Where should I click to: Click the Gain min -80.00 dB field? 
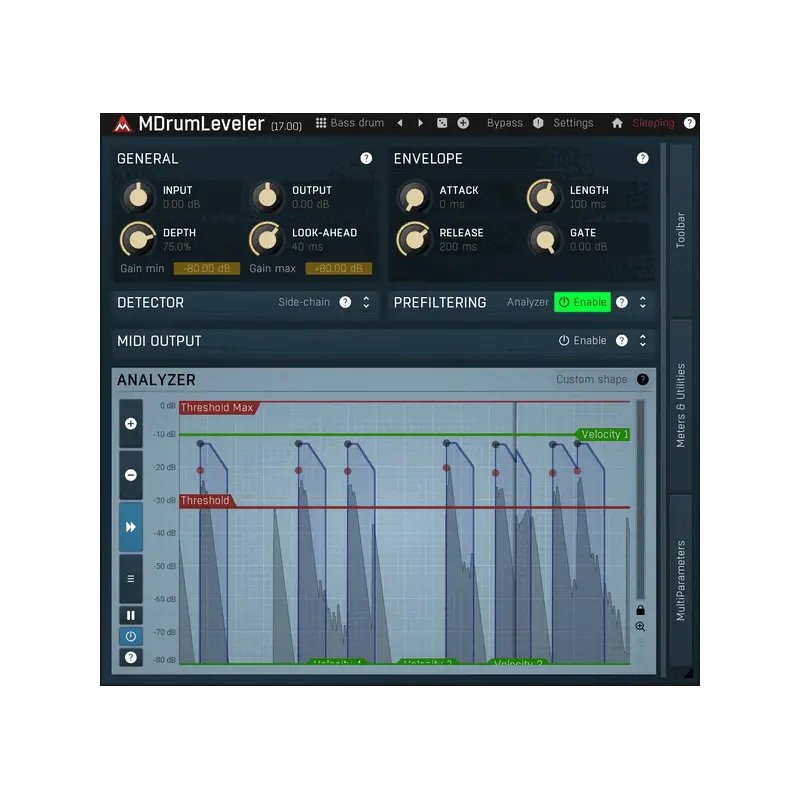pyautogui.click(x=207, y=268)
